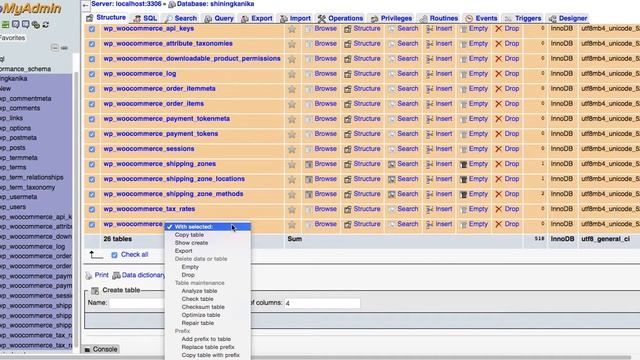Open the SQL tab
The height and width of the screenshot is (360, 640).
point(145,18)
